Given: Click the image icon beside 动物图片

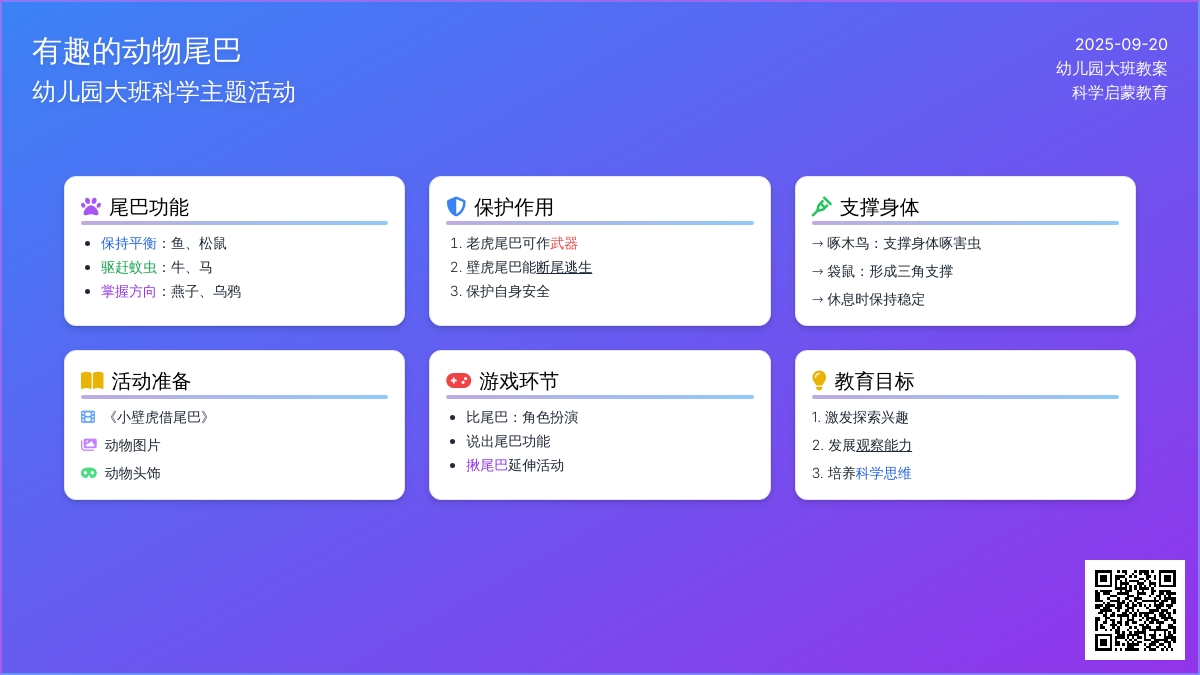Looking at the screenshot, I should tap(88, 445).
